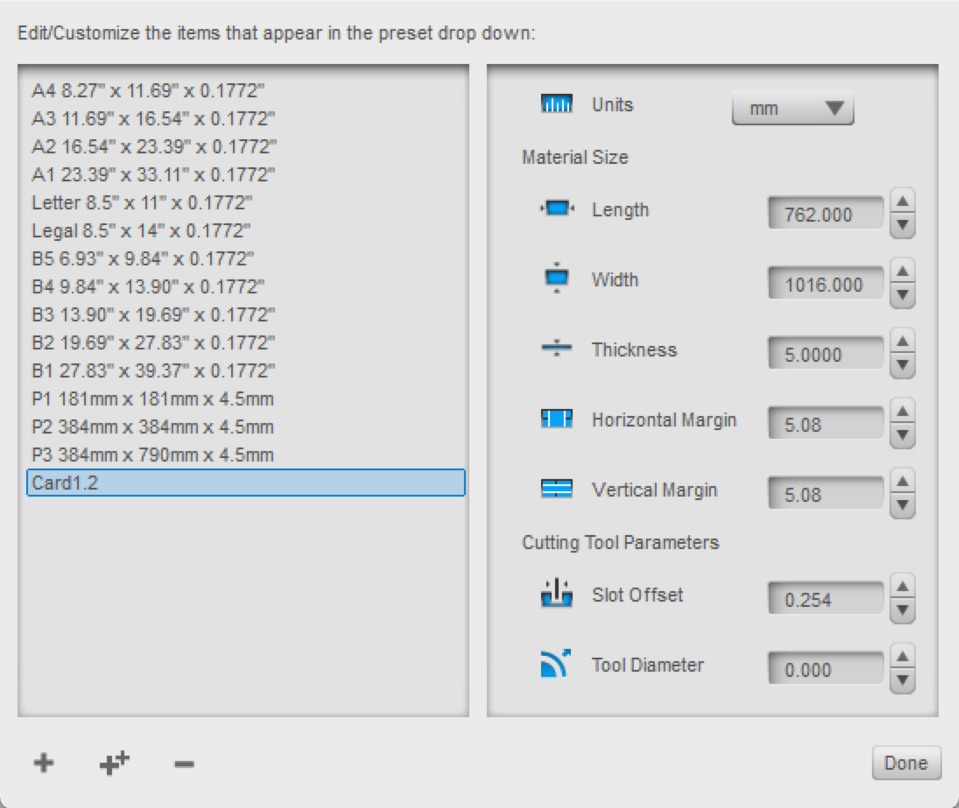
Task: Remove selected preset with minus icon
Action: coord(184,765)
